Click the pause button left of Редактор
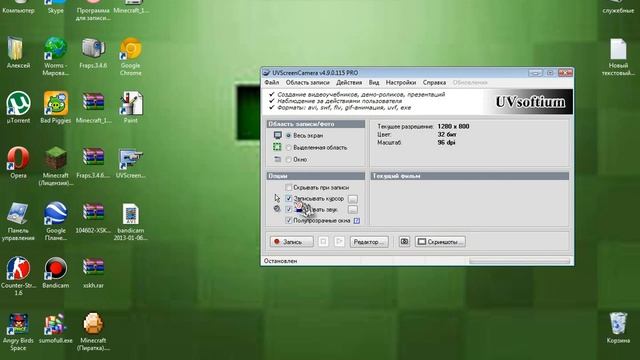 click(339, 242)
